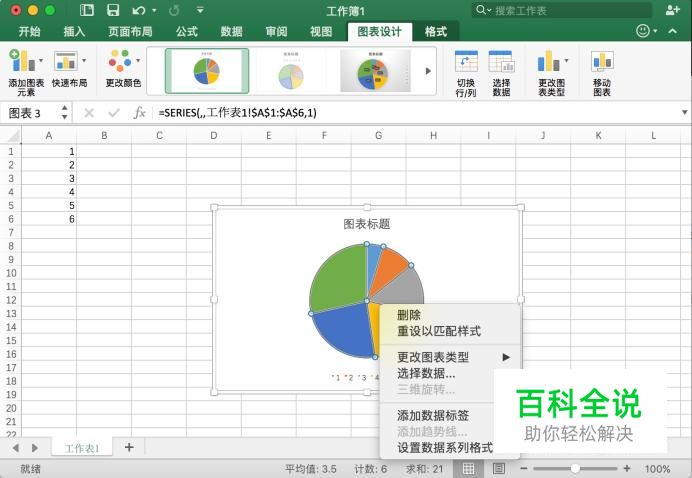Screen dimensions: 692x478
Task: Open the Formulas (公式) tab
Action: click(x=187, y=31)
